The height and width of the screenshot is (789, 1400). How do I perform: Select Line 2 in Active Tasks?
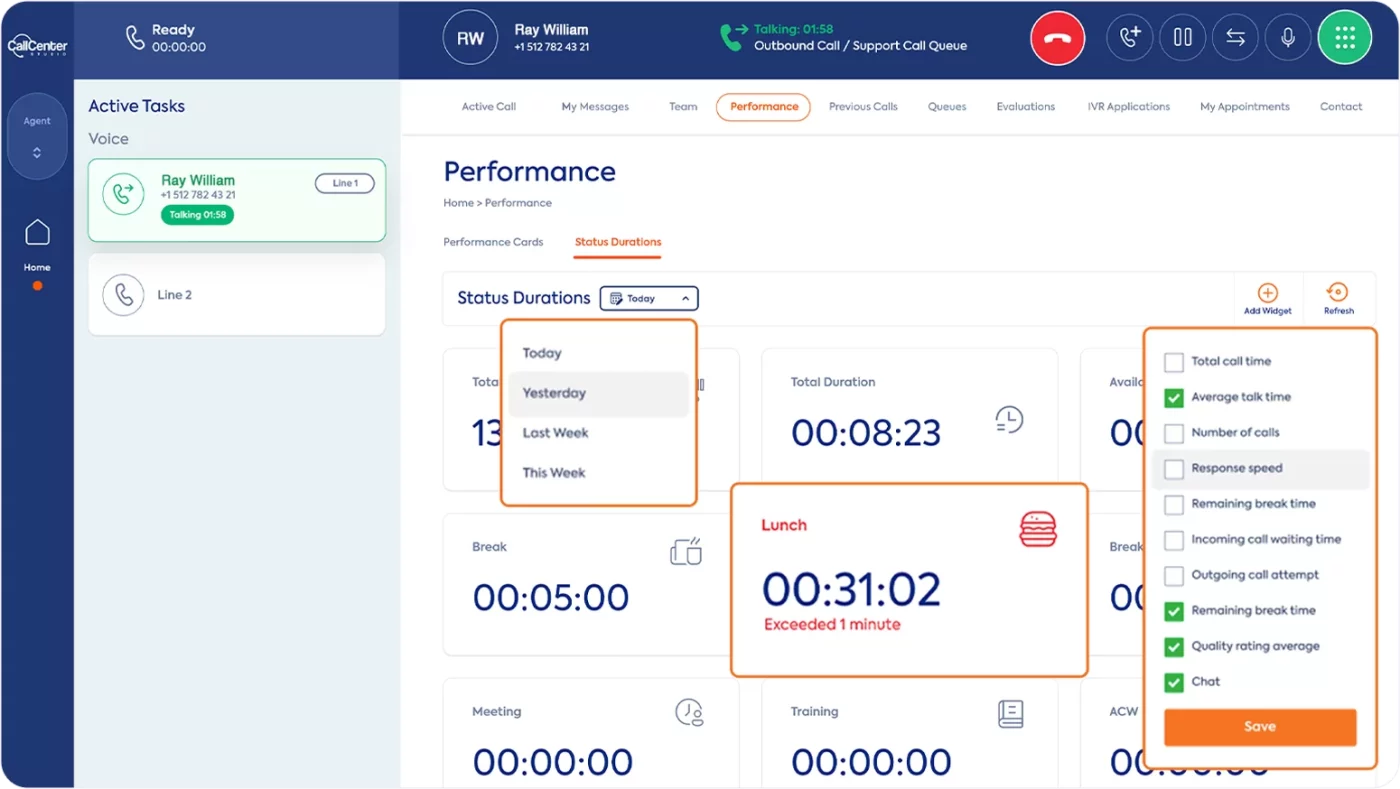pos(236,295)
